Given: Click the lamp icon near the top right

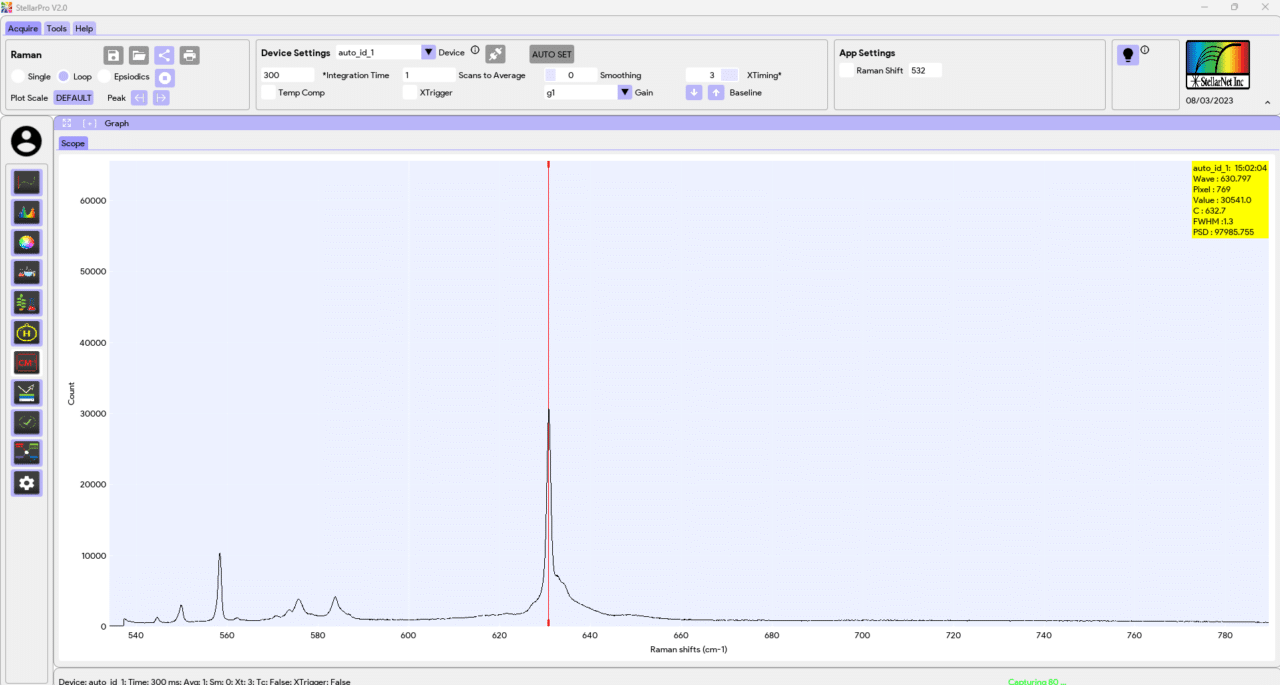Looking at the screenshot, I should [1128, 55].
